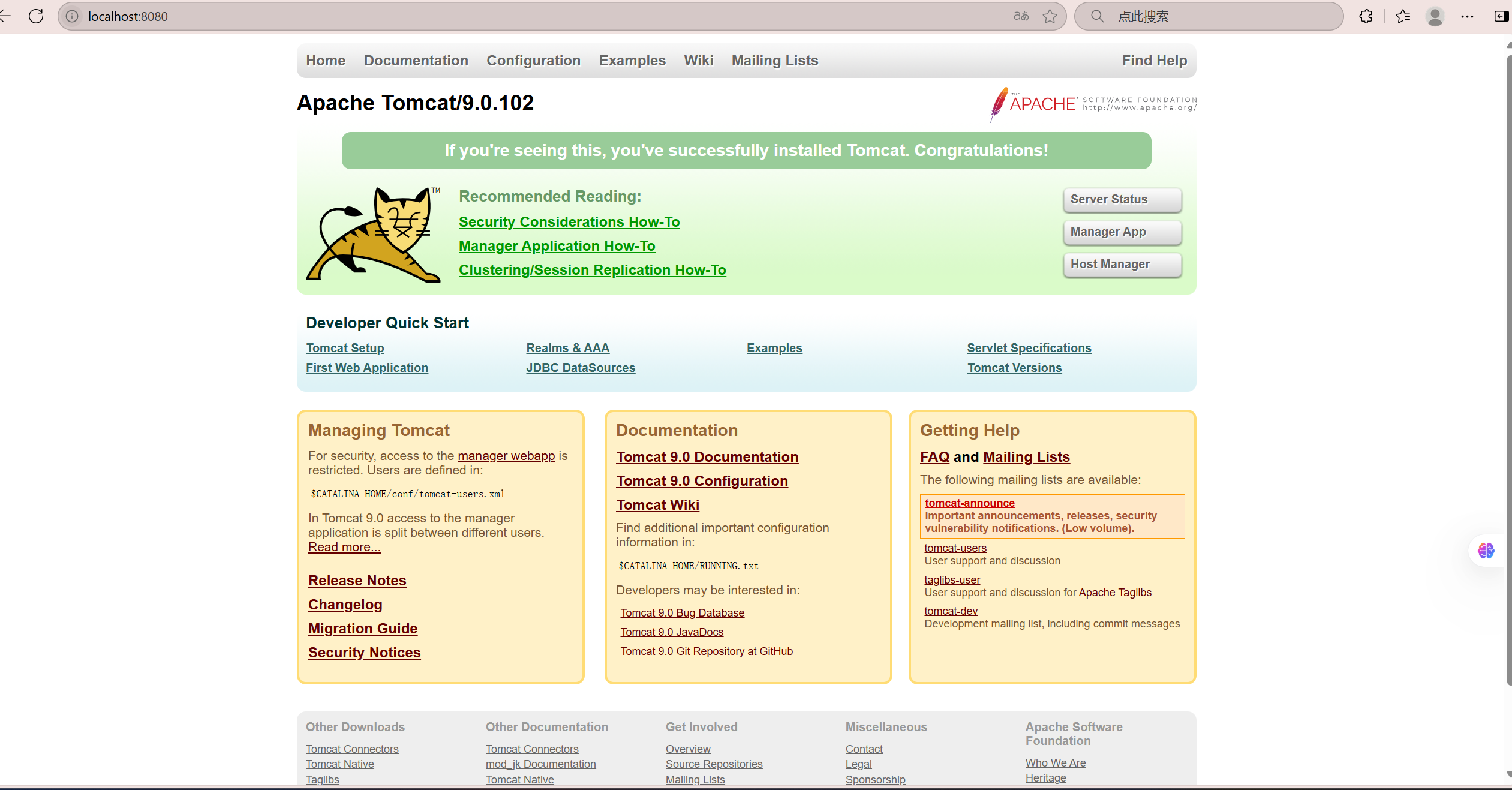Click the floating AI brain icon
Screen dimensions: 1512x790
(x=1486, y=550)
